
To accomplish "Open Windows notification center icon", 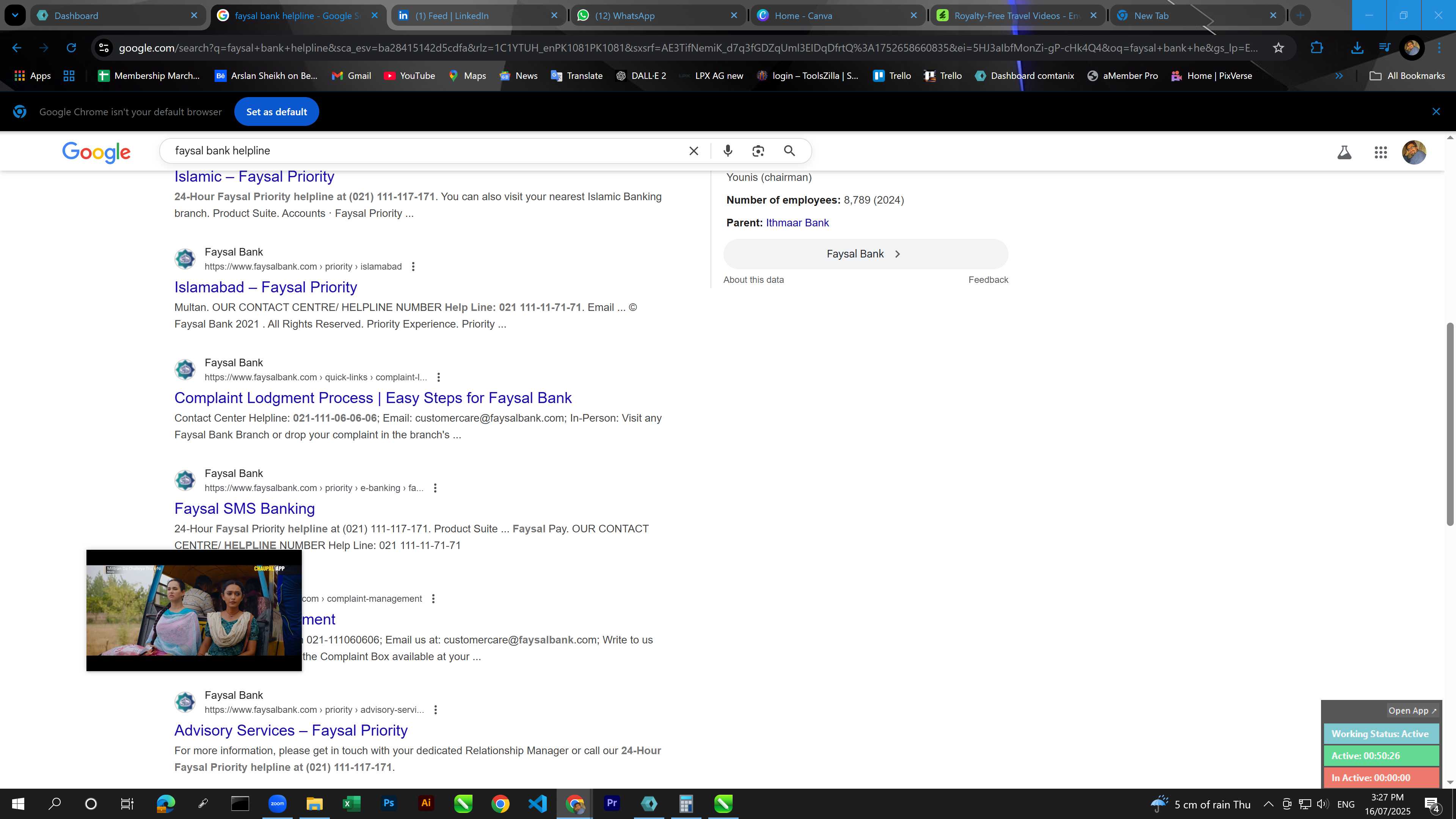I will tap(1432, 804).
